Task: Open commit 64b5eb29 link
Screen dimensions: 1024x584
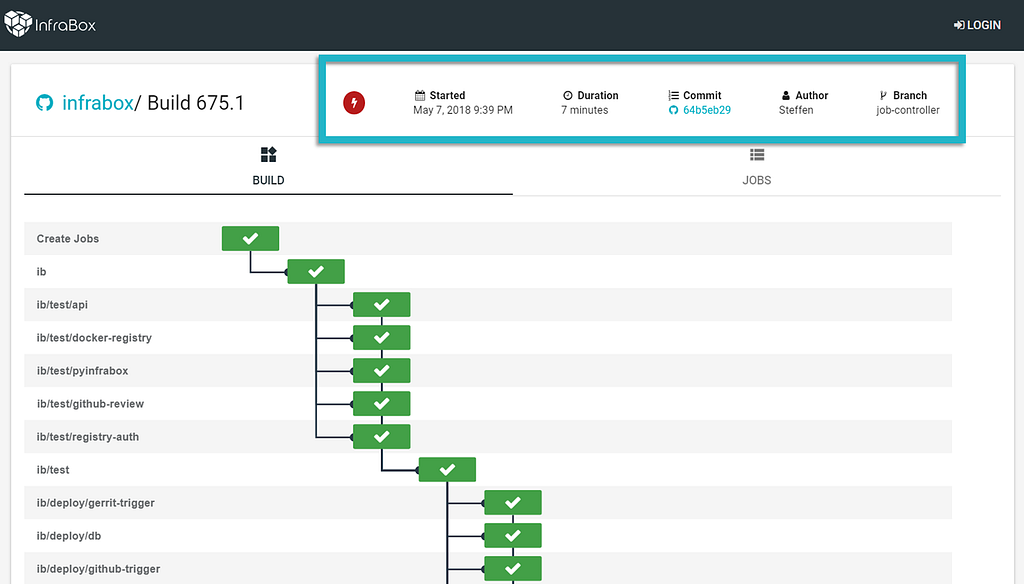Action: click(707, 110)
